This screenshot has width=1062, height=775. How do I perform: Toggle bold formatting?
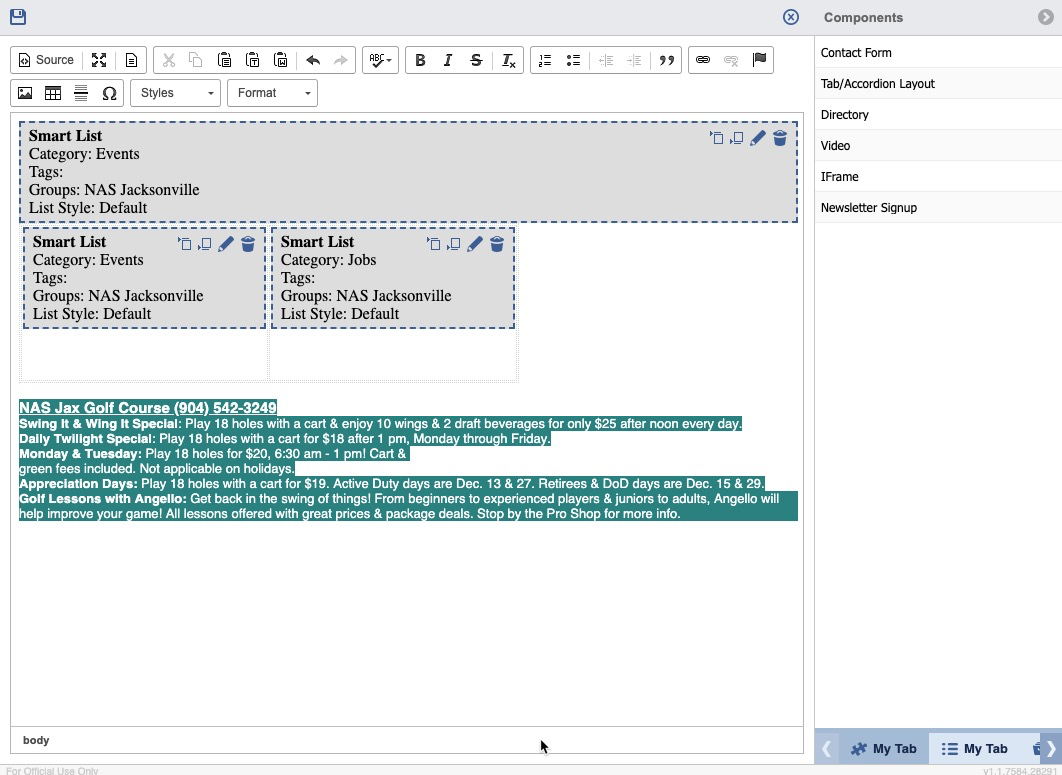pyautogui.click(x=420, y=60)
